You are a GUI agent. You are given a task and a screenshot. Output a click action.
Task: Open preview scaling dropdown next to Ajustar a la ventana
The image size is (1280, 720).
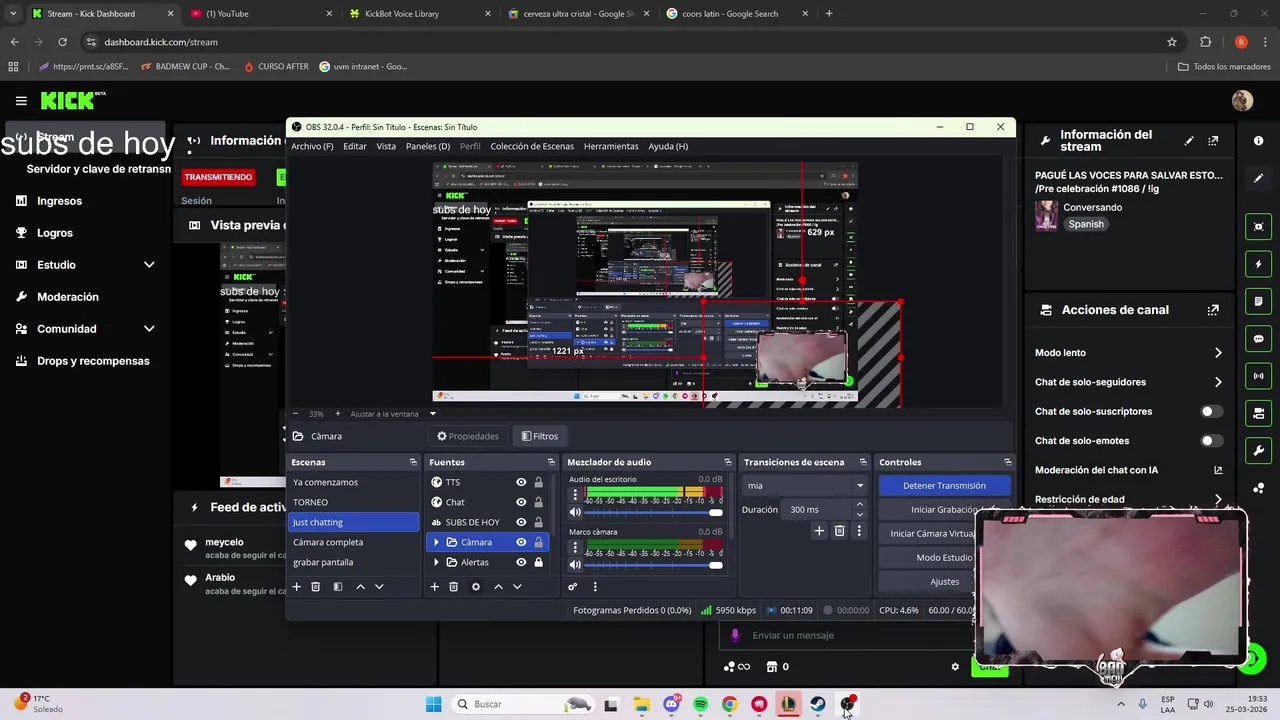(x=433, y=414)
